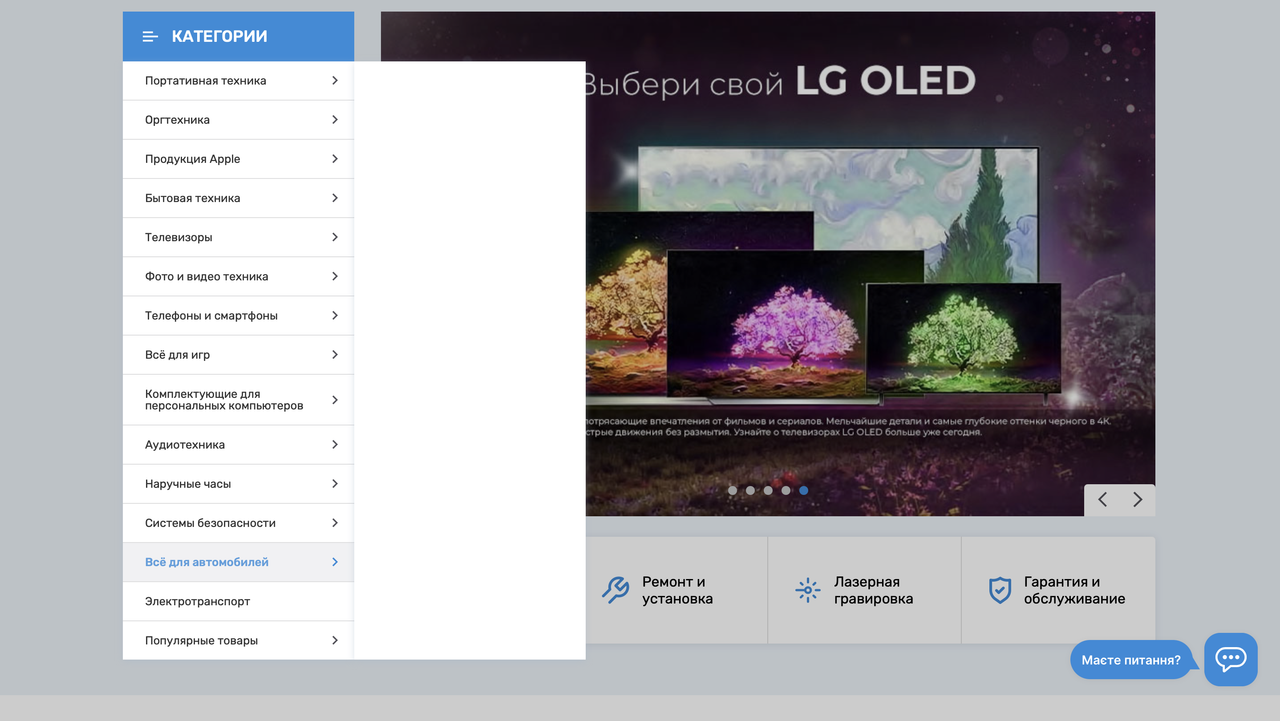
Task: Expand the Продукция Apple chevron
Action: pyautogui.click(x=335, y=158)
